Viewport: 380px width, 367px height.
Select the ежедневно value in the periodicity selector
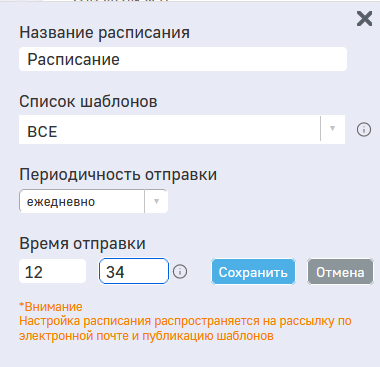coord(82,201)
